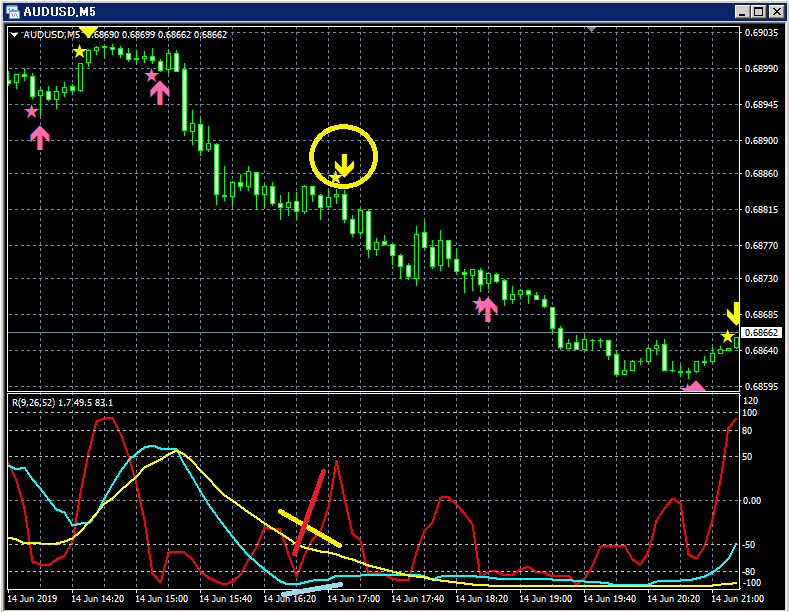Maximize the AUDUSD,M5 chart window

pyautogui.click(x=759, y=12)
